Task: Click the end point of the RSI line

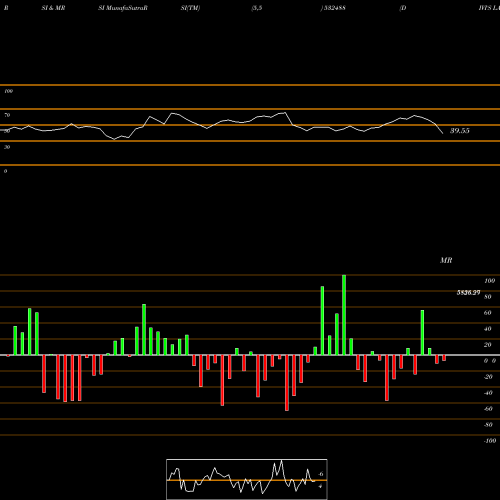Action: (443, 133)
